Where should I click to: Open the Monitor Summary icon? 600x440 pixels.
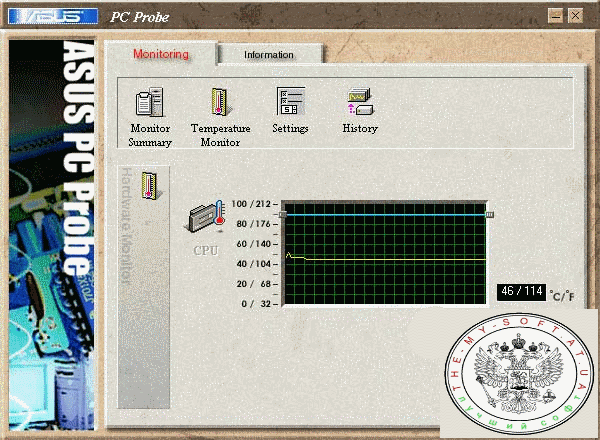(x=149, y=102)
